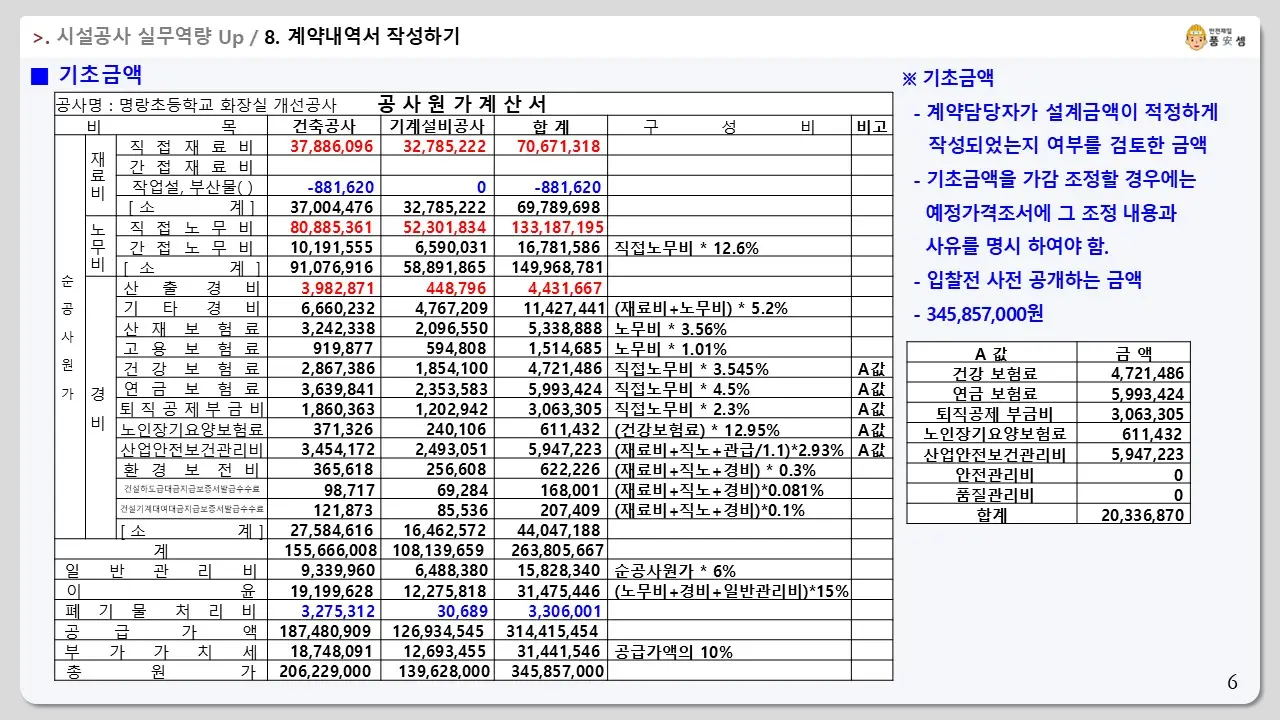The width and height of the screenshot is (1280, 720).
Task: Click the red value '52,301,834'
Action: [444, 227]
